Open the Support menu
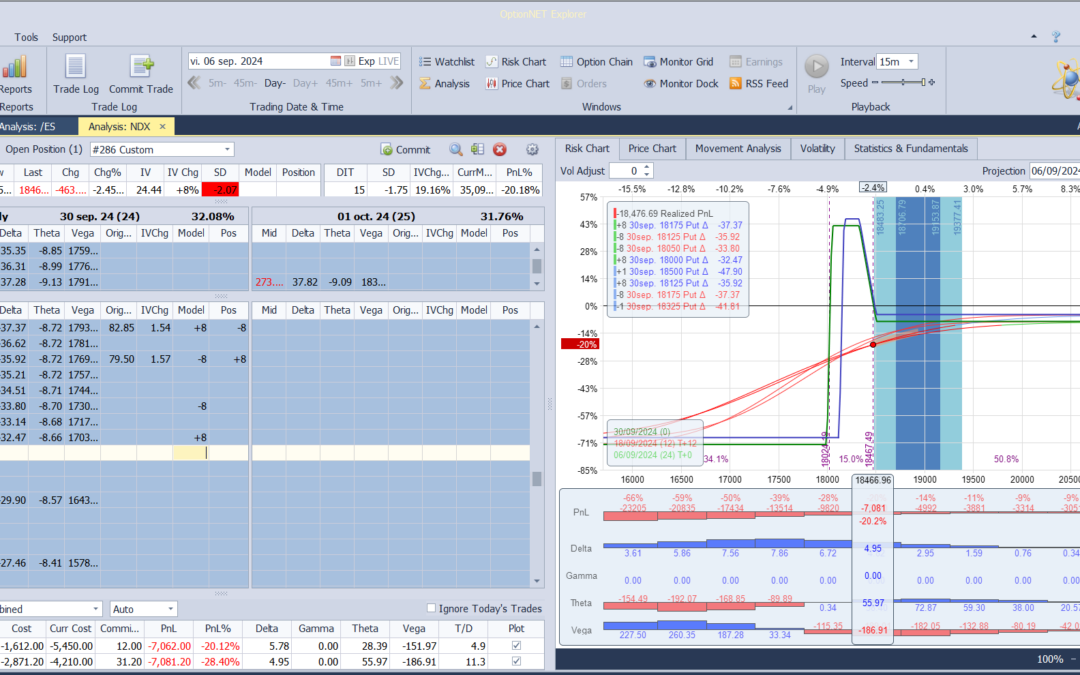The height and width of the screenshot is (675, 1080). 69,37
